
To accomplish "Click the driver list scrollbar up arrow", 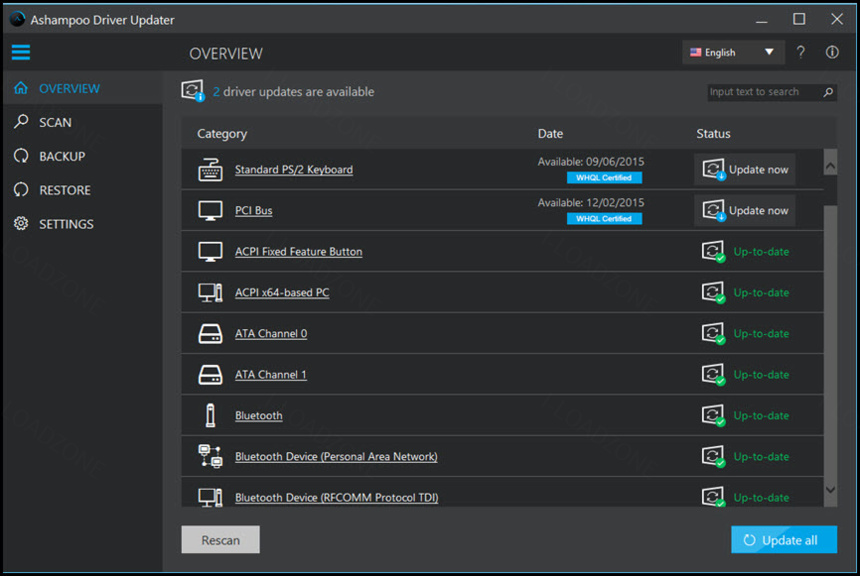I will (830, 165).
